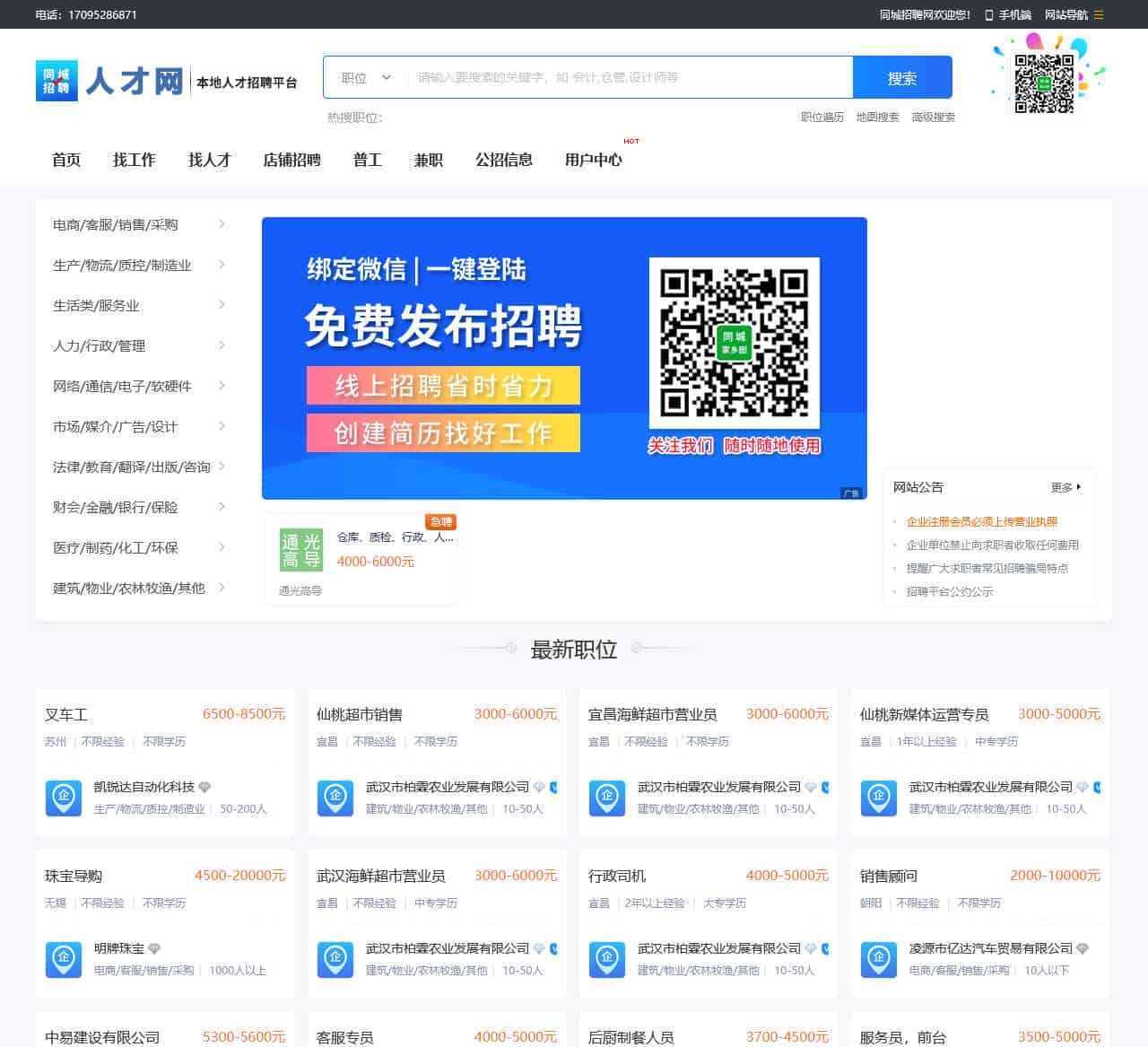Open notice 招聘平台公约公示
The image size is (1148, 1047).
pos(950,591)
